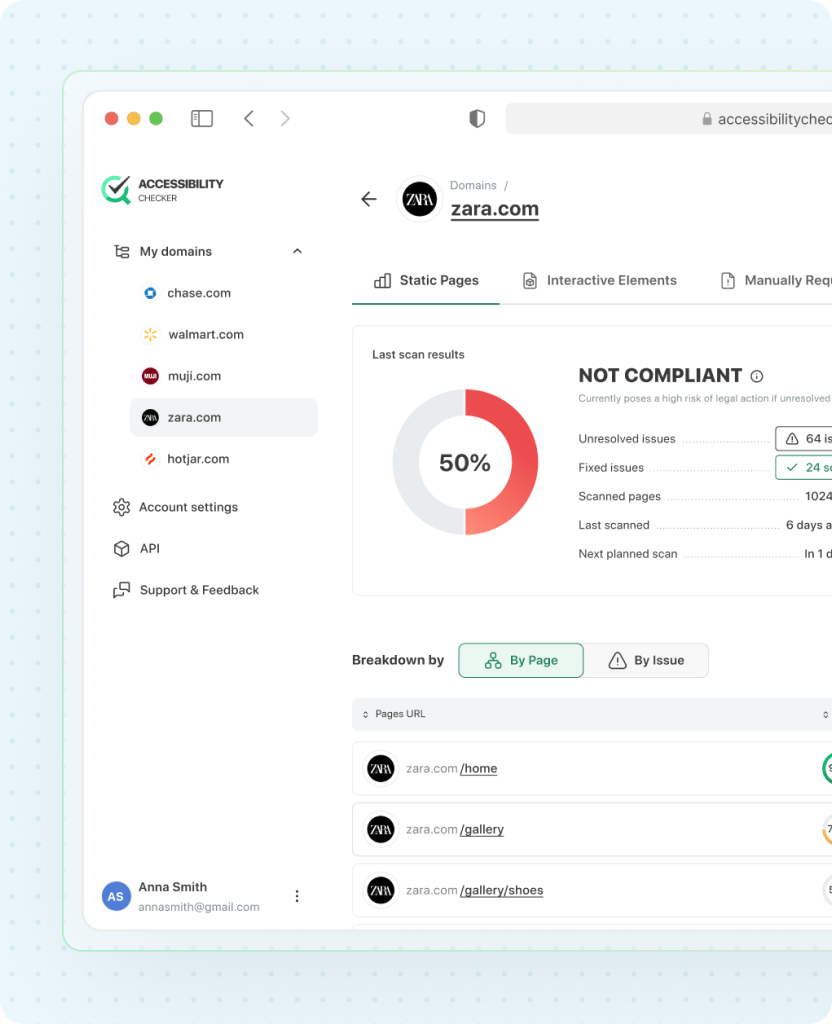Open Anna Smith's three-dot menu
This screenshot has height=1024, width=832.
pyautogui.click(x=297, y=896)
